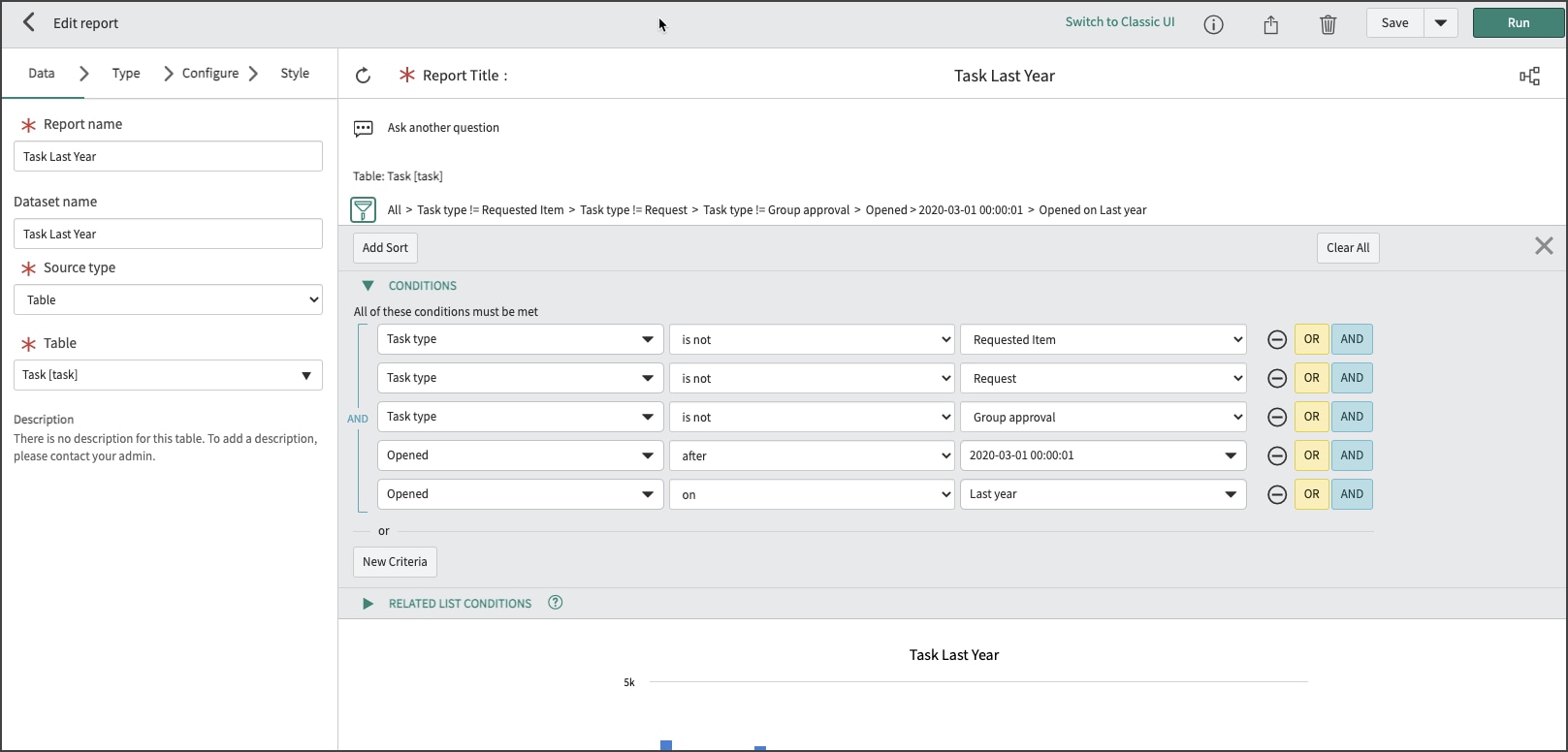Add OR condition to Requested Item row
The image size is (1568, 752).
[1311, 339]
